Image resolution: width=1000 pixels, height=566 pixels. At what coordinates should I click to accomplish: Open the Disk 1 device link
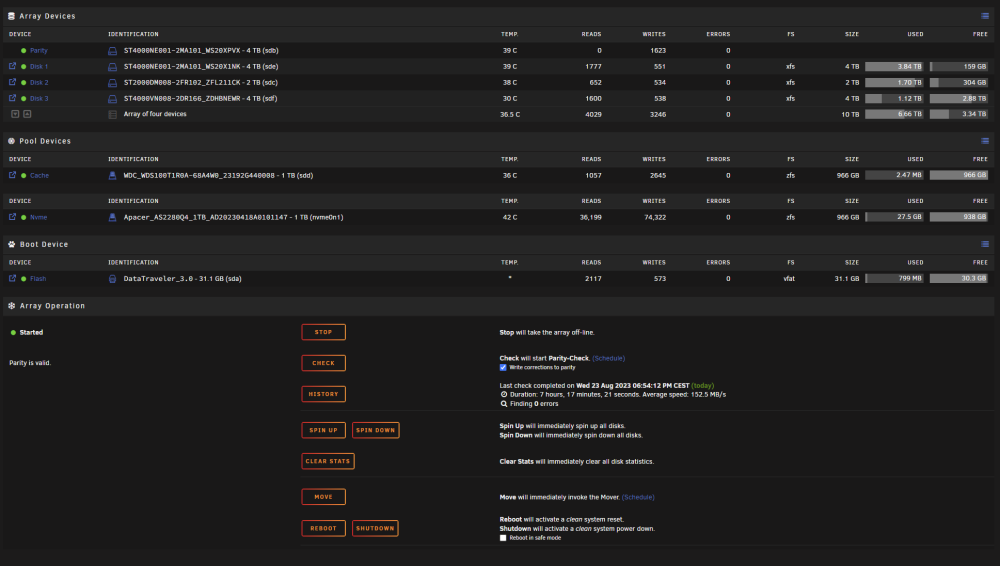click(39, 66)
